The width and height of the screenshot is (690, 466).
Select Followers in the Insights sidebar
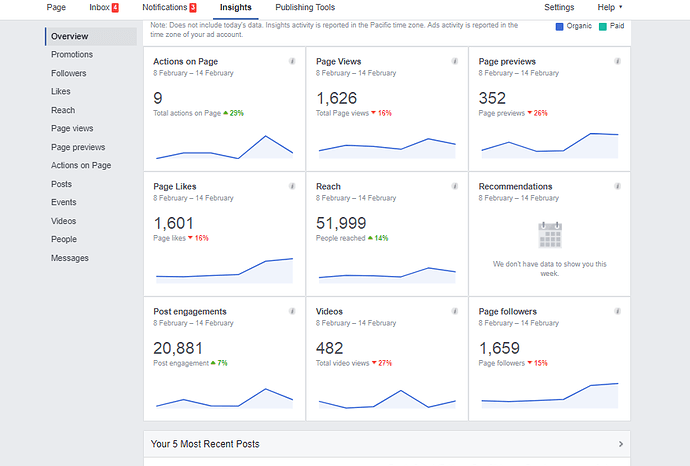tap(69, 73)
